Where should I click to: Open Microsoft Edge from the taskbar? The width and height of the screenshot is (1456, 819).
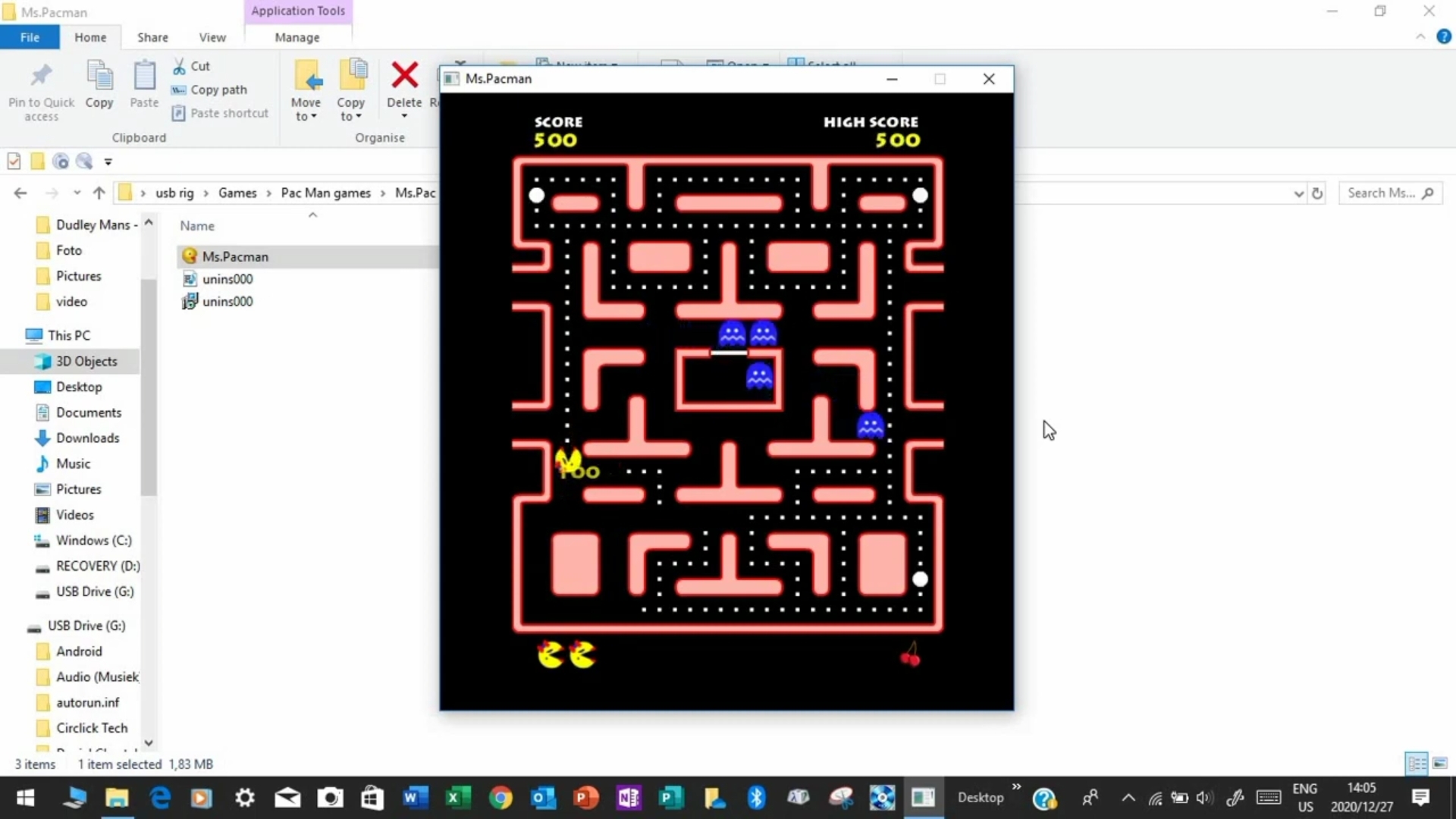160,798
